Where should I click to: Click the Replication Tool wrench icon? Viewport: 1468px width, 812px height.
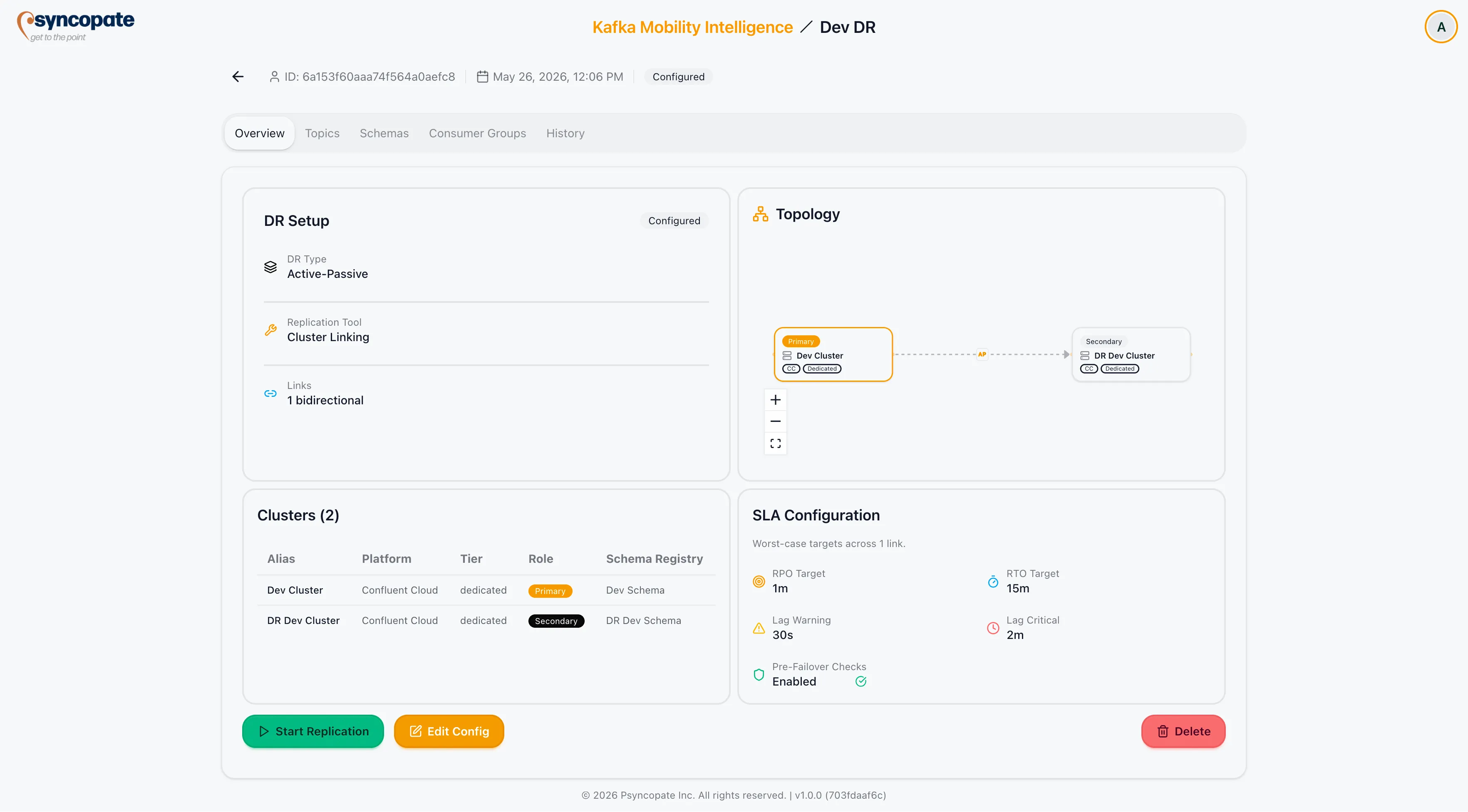[270, 330]
